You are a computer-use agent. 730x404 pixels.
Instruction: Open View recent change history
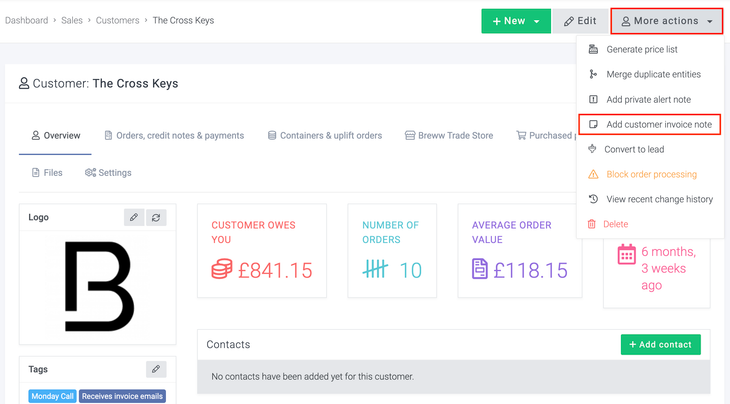(659, 199)
